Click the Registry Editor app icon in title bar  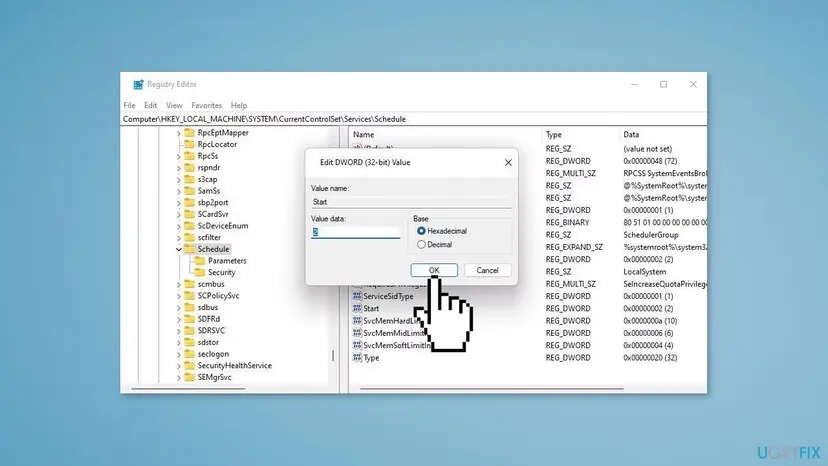coord(138,85)
